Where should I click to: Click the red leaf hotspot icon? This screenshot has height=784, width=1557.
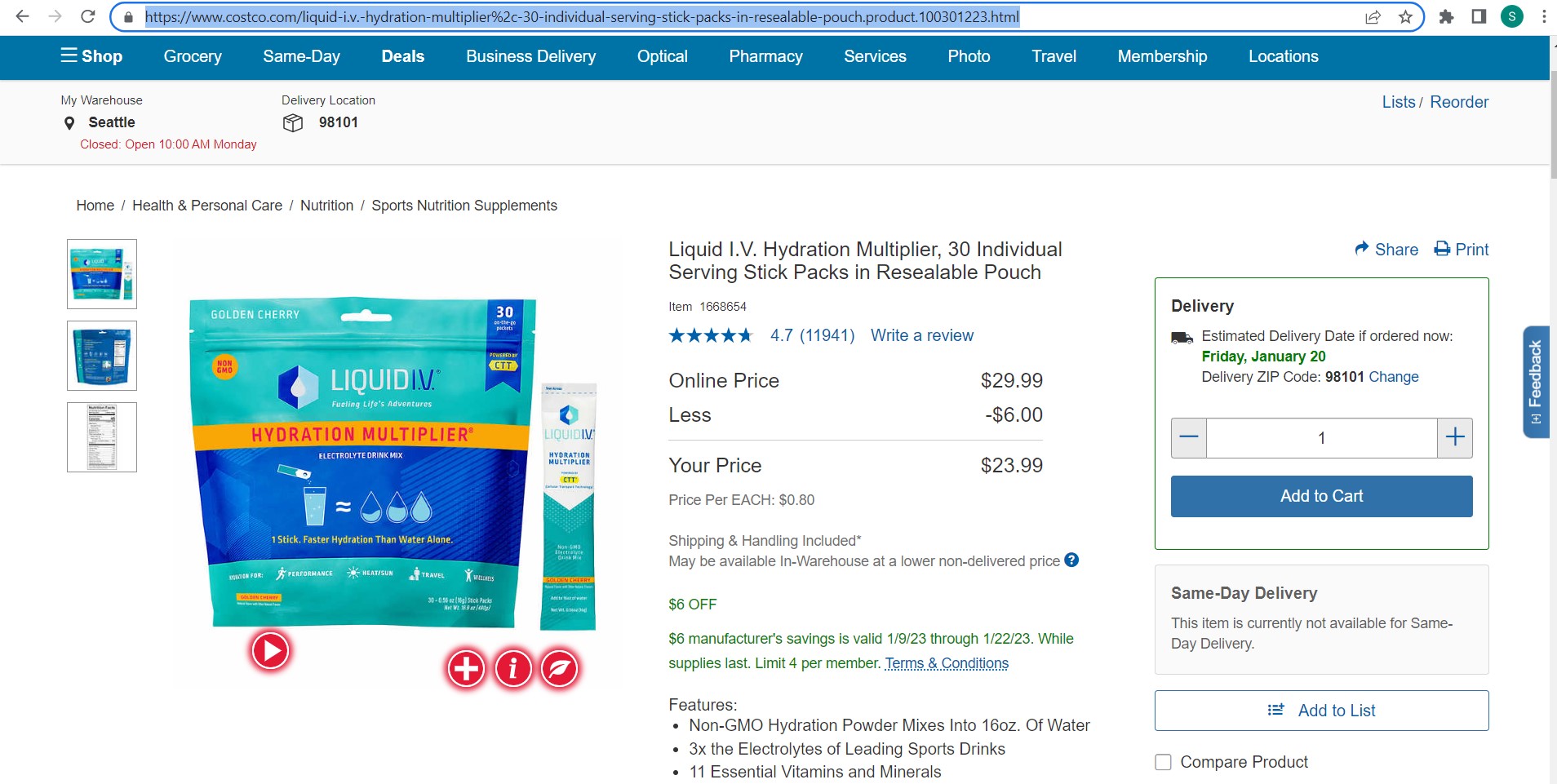[560, 669]
